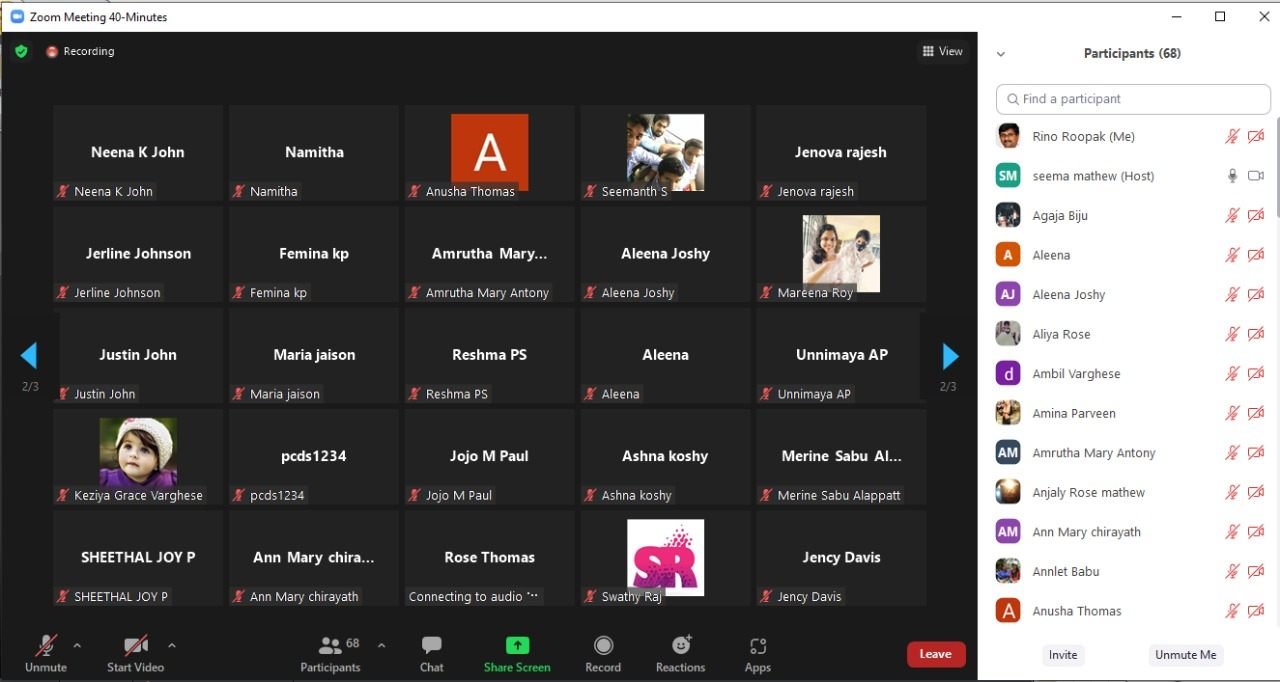This screenshot has width=1280, height=682.
Task: Toggle microphone with the Unmute button
Action: pyautogui.click(x=45, y=646)
